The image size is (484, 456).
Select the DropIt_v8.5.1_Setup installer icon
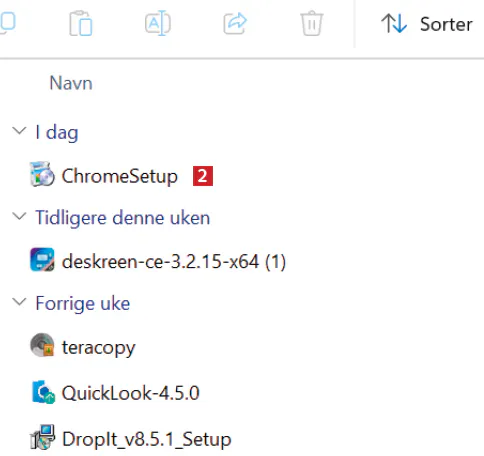point(43,437)
